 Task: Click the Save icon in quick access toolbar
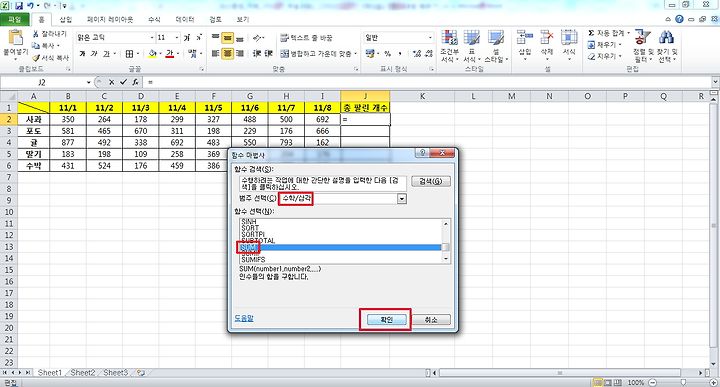[19, 6]
